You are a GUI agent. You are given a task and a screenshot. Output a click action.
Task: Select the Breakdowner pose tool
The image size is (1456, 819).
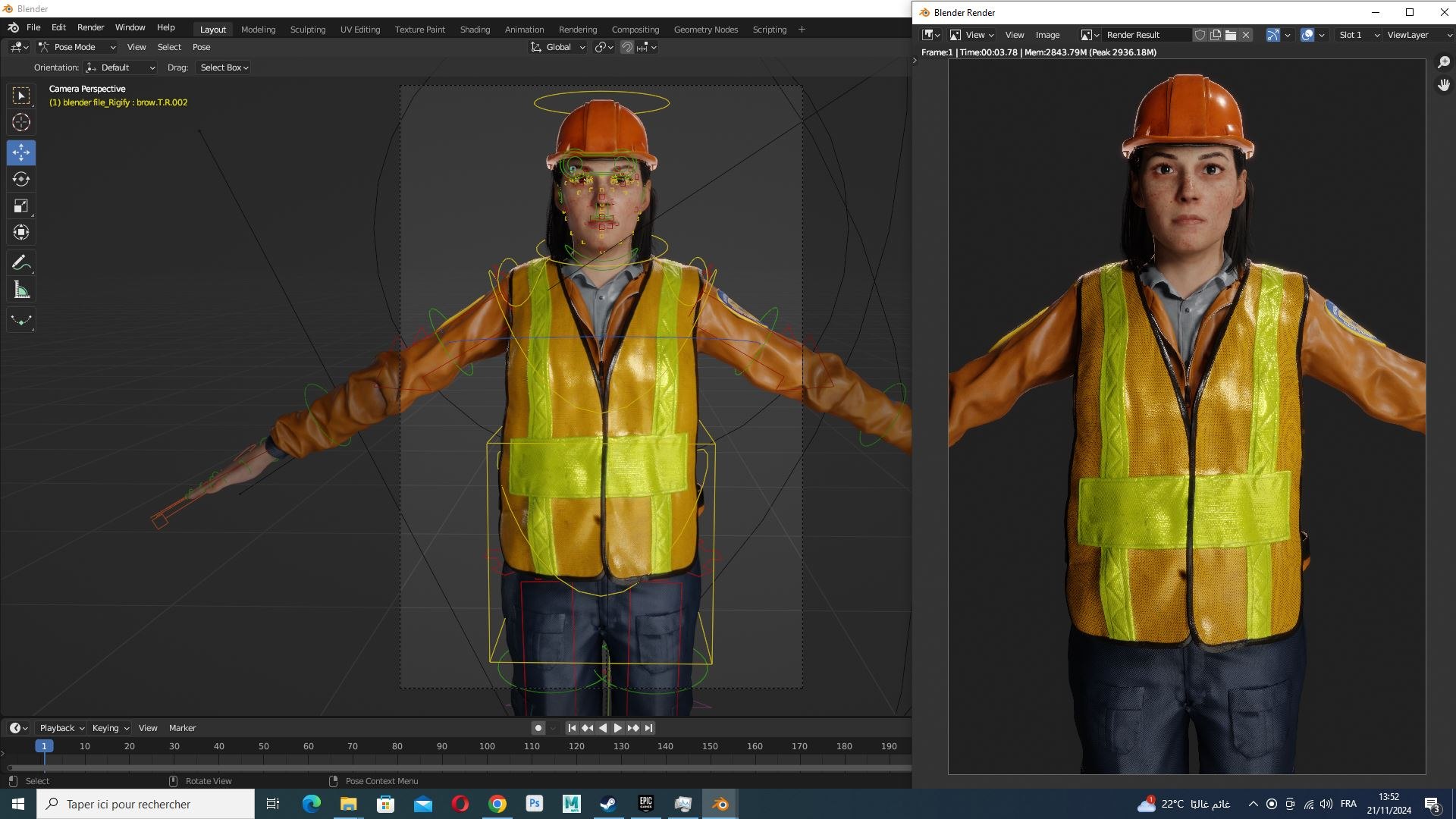[21, 320]
